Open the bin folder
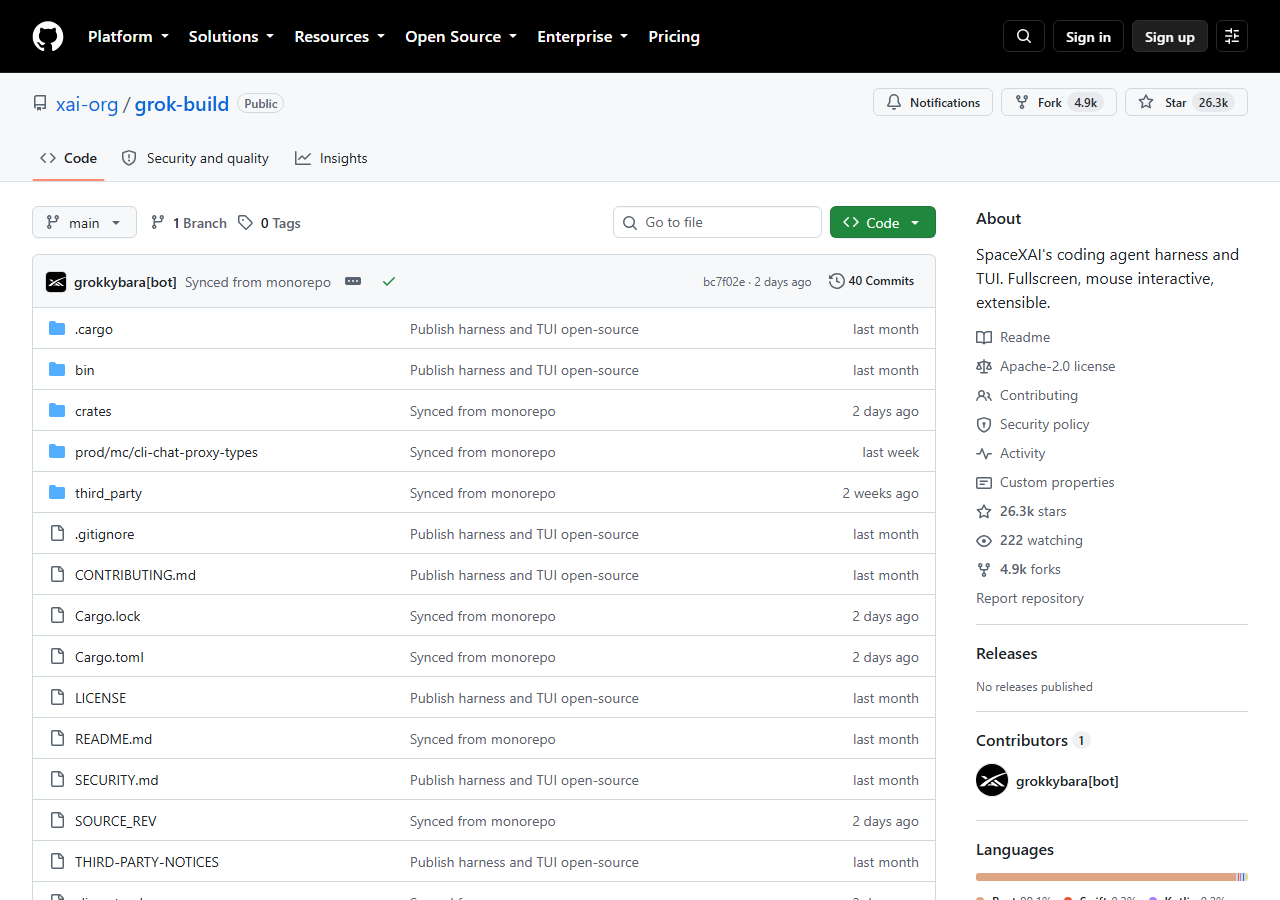1280x900 pixels. 85,370
